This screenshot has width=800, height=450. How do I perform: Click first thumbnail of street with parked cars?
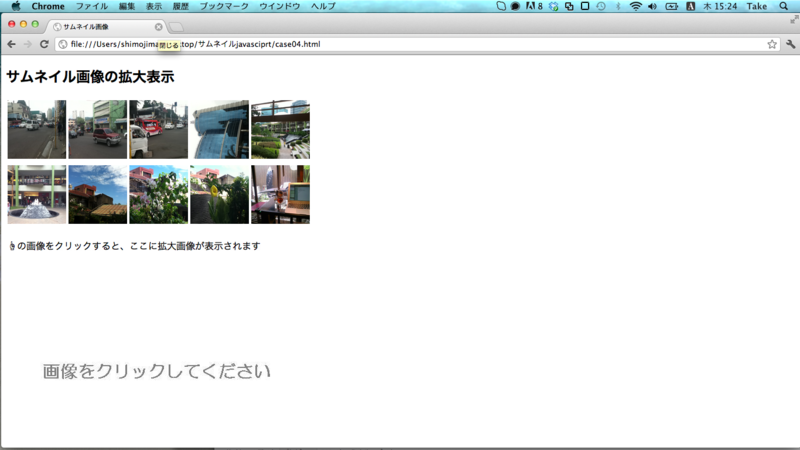(37, 129)
